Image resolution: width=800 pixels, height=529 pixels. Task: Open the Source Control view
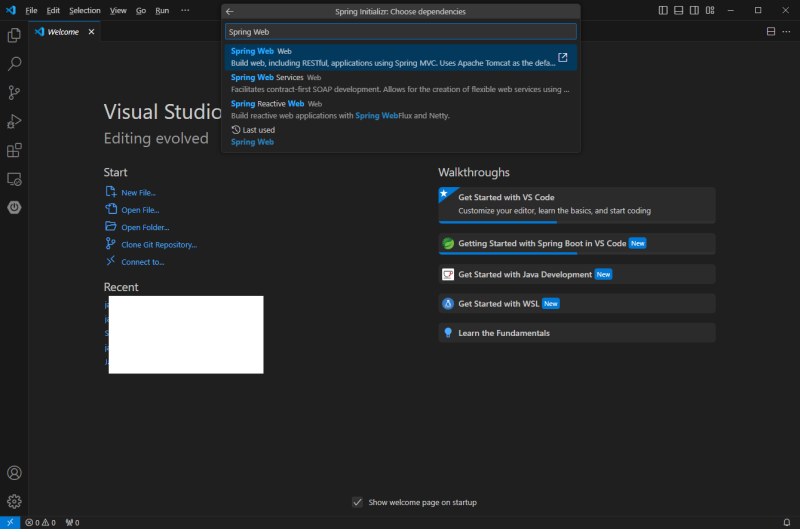tap(14, 92)
